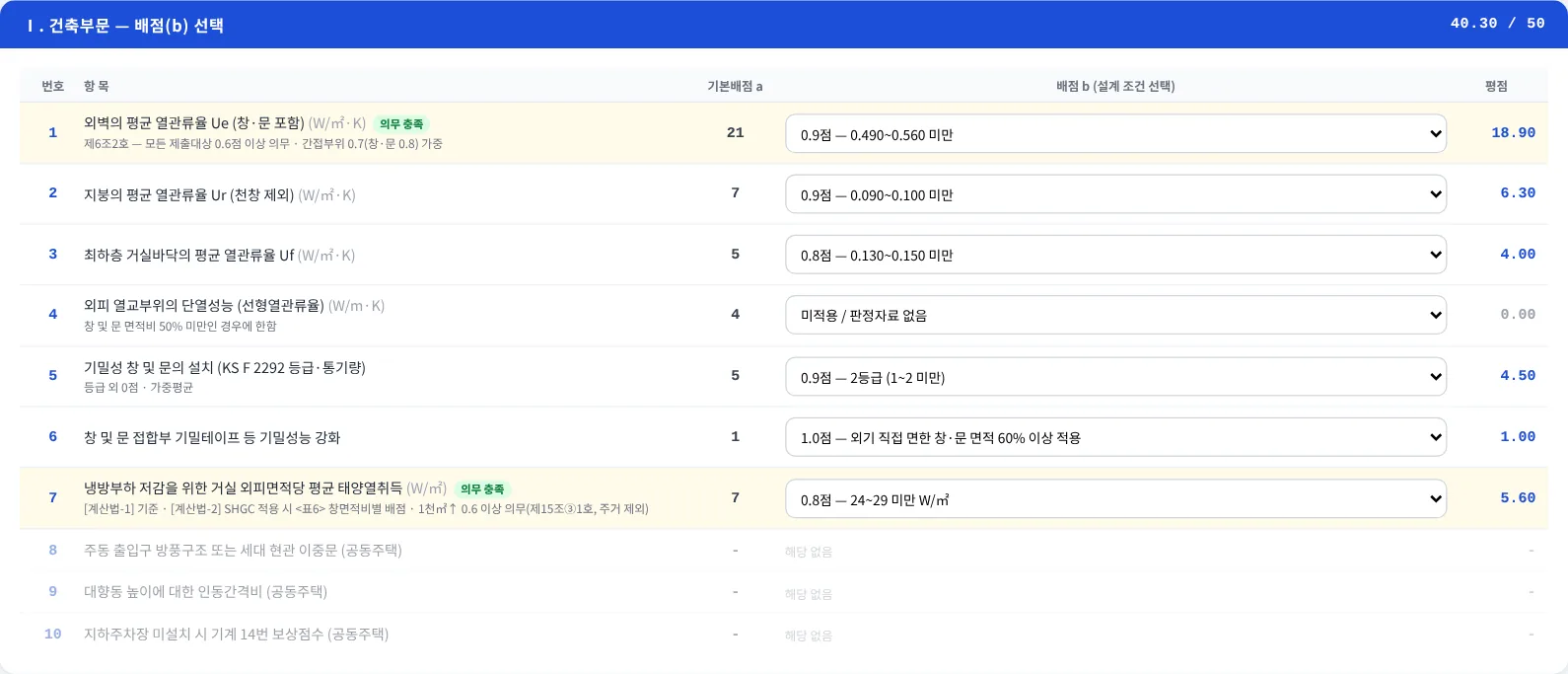Click row number 10
1568x674 pixels.
pyautogui.click(x=53, y=634)
